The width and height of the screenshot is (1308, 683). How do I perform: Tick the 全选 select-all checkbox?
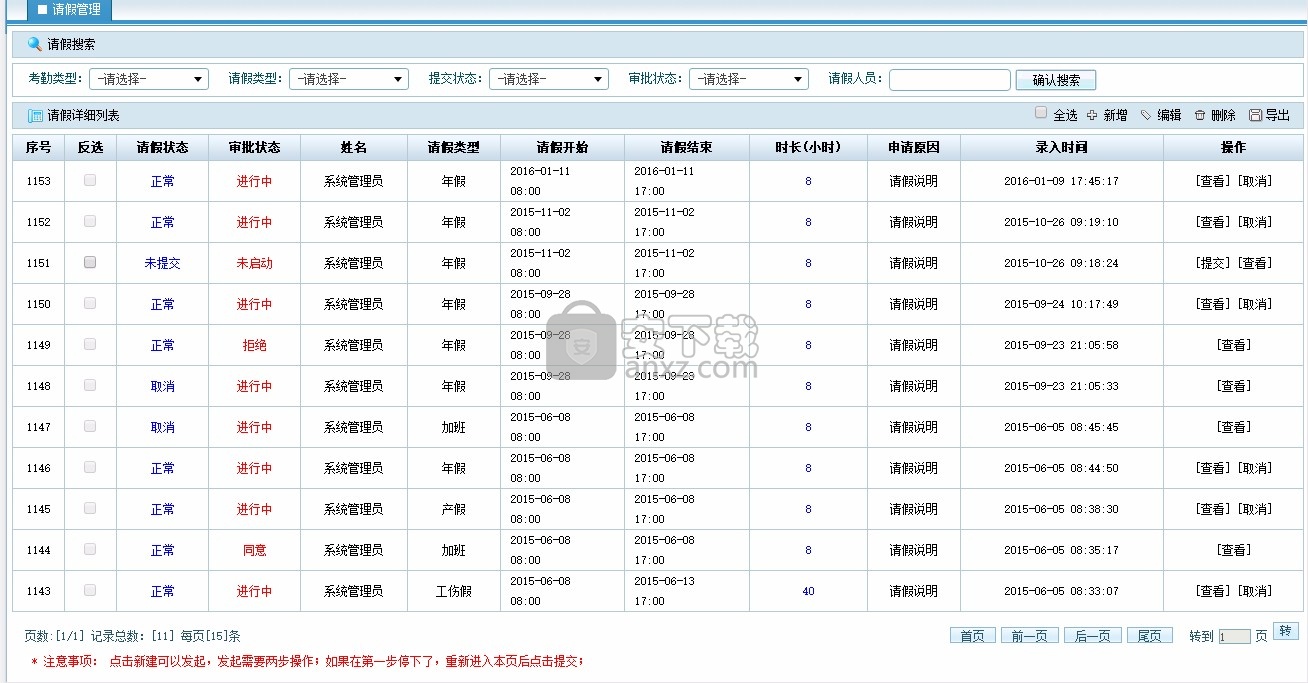pyautogui.click(x=1041, y=113)
